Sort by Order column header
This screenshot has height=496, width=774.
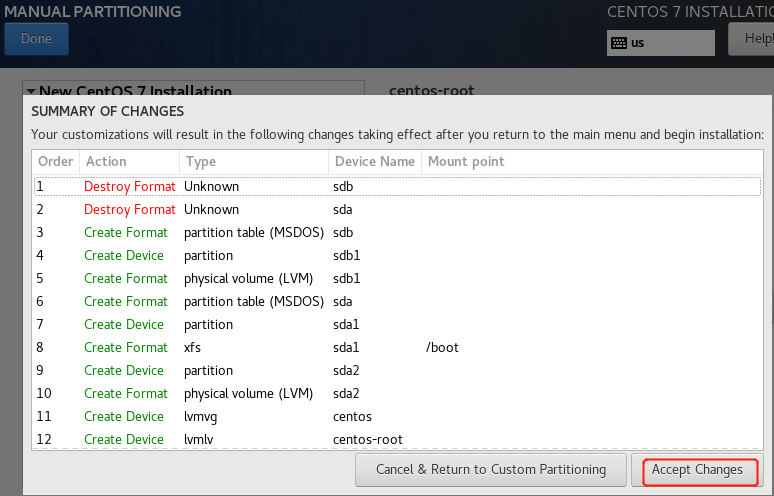pos(56,162)
